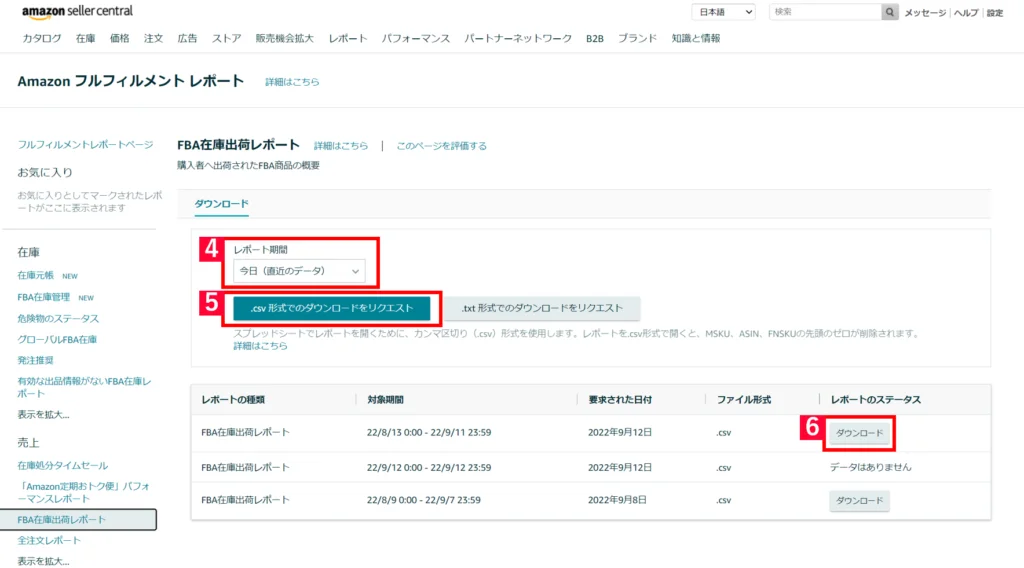Open the パートナーネットワーク menu

point(518,39)
